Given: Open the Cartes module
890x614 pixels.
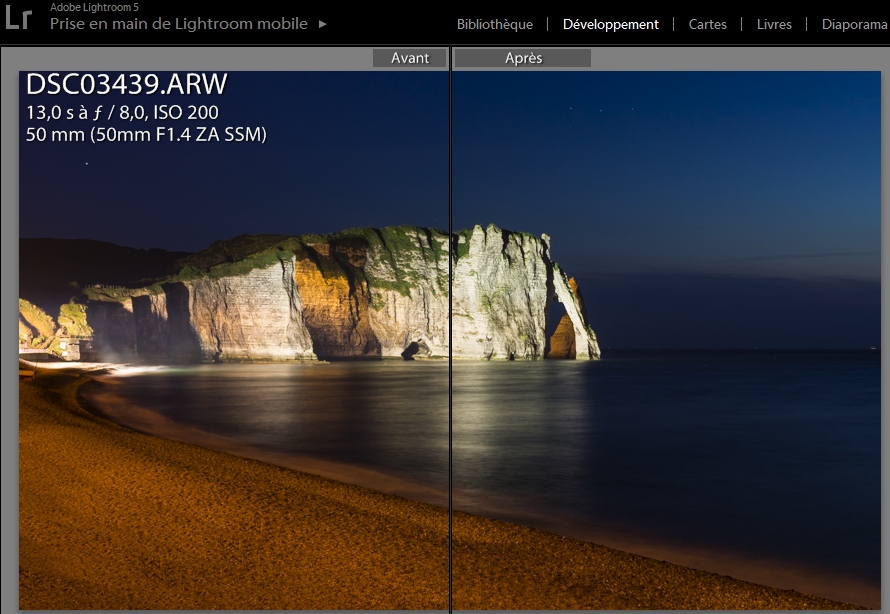Looking at the screenshot, I should pos(707,24).
